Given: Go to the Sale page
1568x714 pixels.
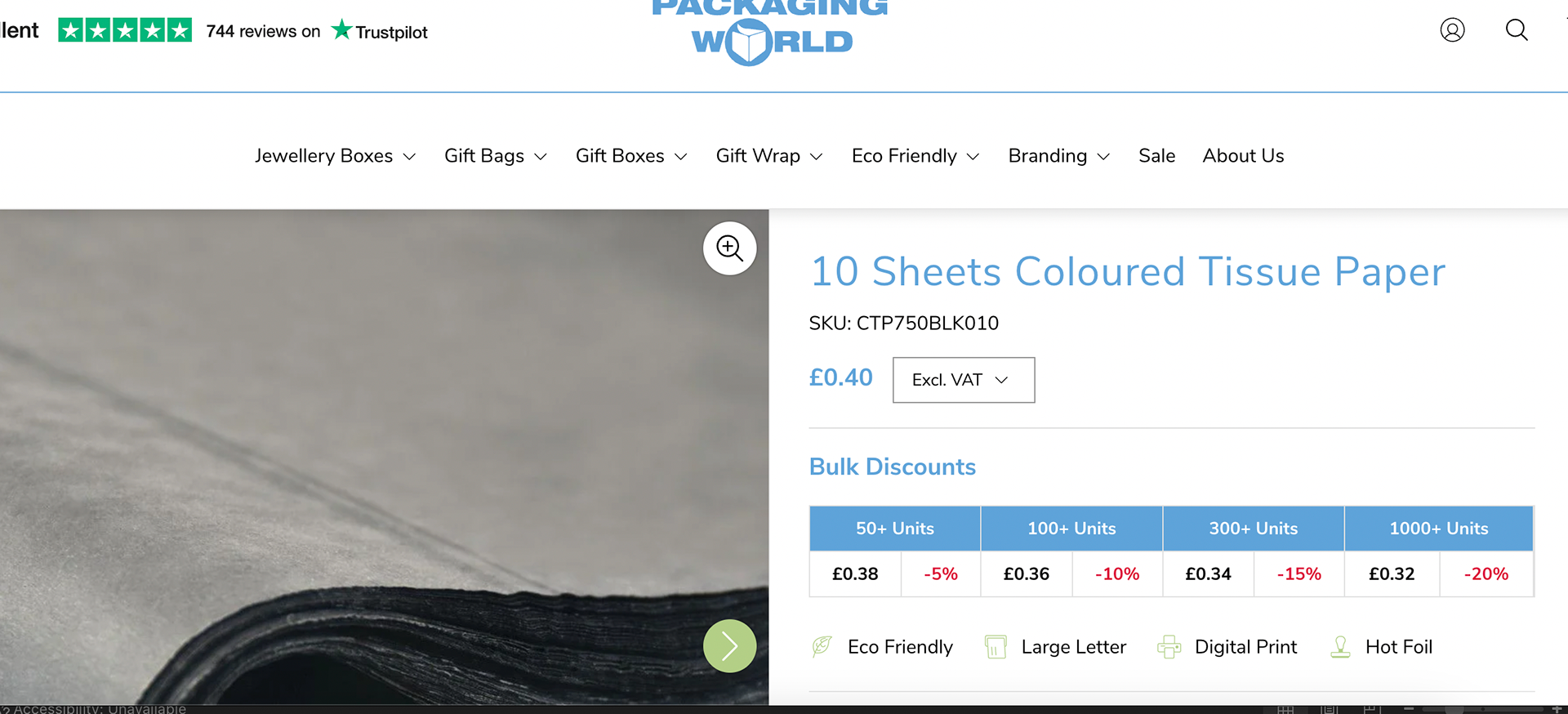Looking at the screenshot, I should click(x=1157, y=156).
